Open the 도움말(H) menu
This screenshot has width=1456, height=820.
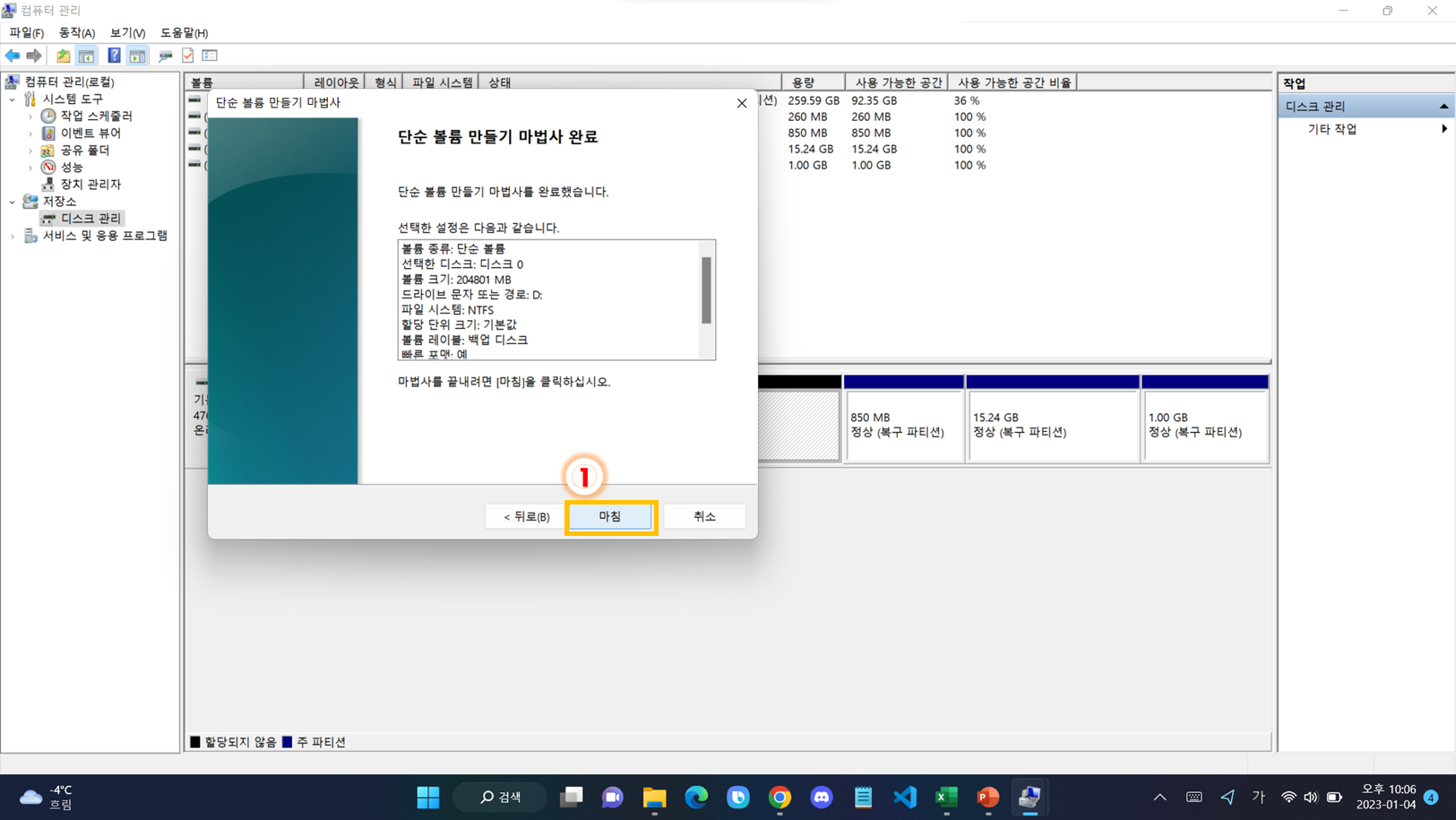pyautogui.click(x=184, y=32)
